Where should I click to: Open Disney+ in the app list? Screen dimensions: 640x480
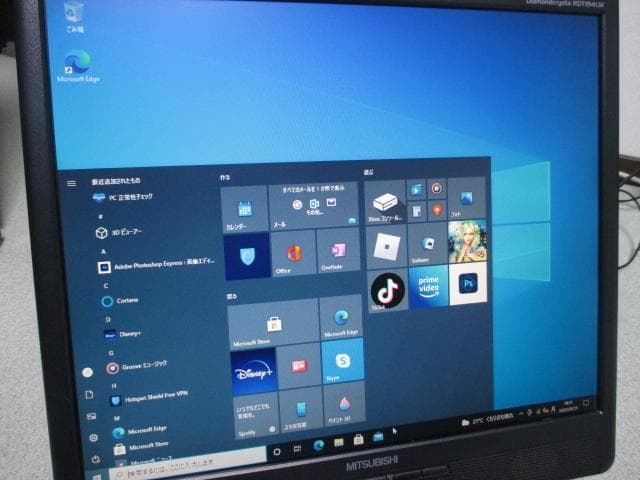[122, 334]
